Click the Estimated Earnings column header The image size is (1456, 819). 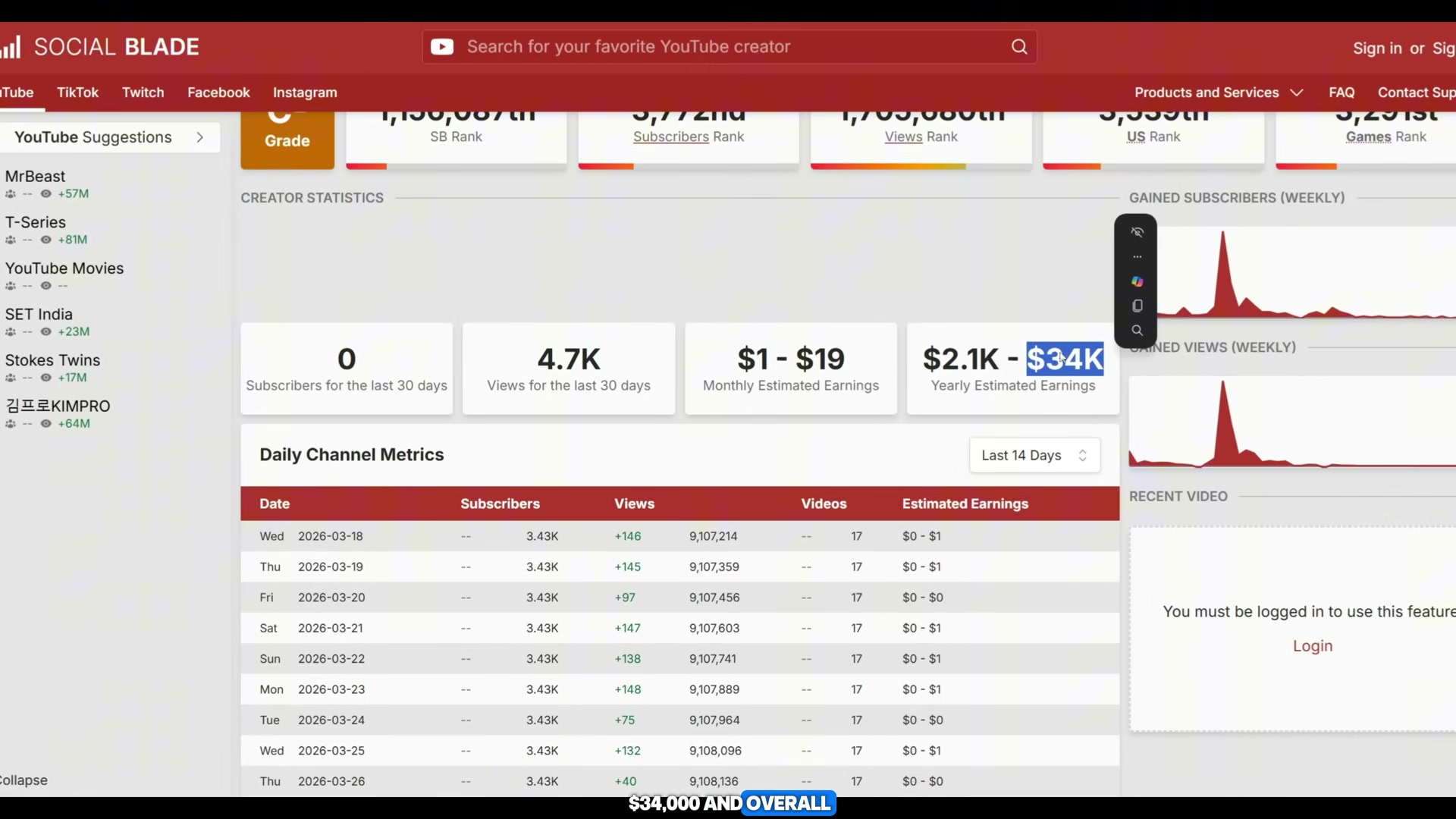point(965,504)
